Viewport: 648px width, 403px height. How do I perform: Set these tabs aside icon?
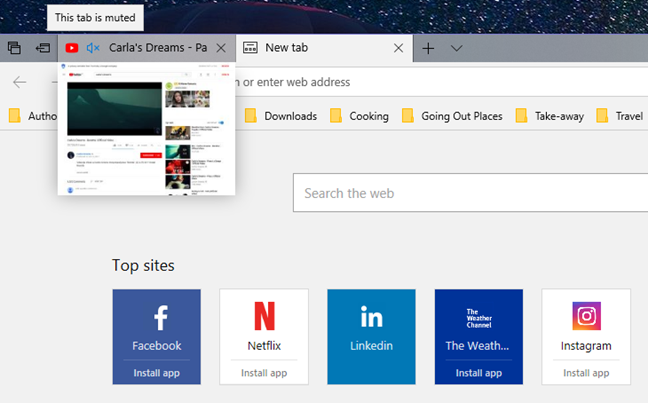pyautogui.click(x=43, y=48)
